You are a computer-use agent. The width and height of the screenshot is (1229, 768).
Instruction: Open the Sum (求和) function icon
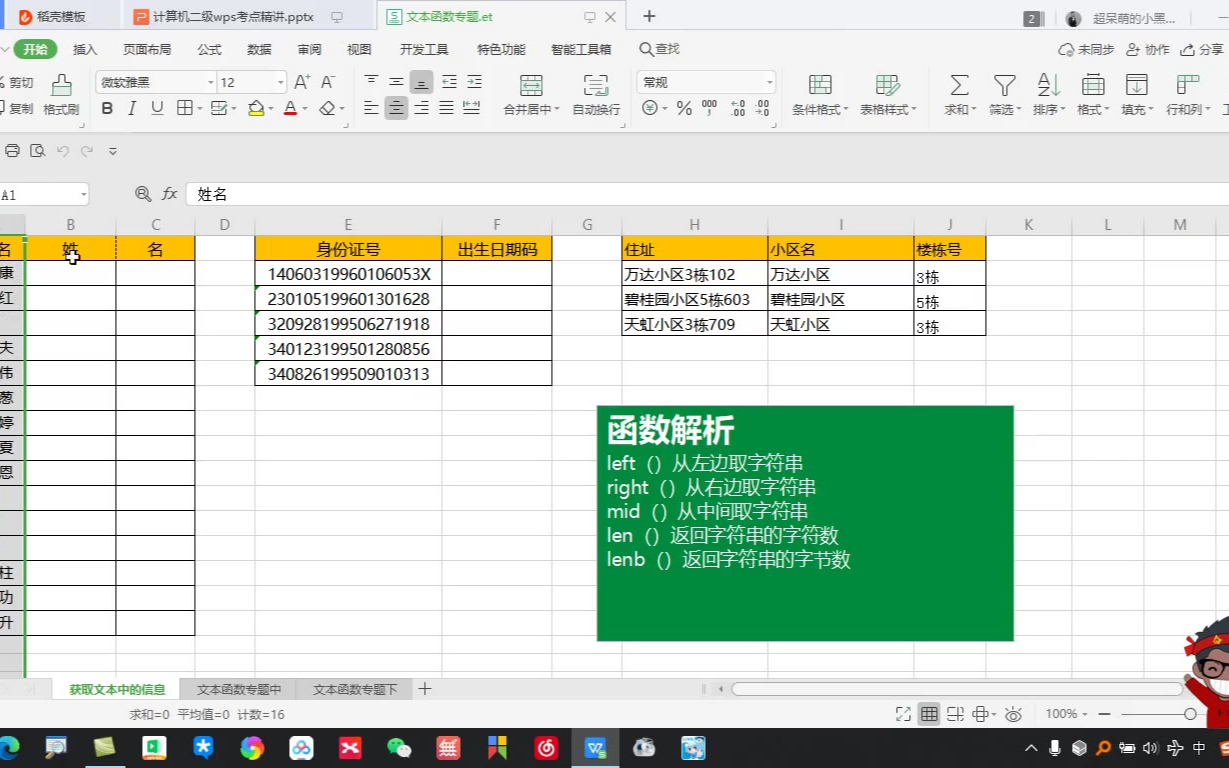[x=959, y=86]
